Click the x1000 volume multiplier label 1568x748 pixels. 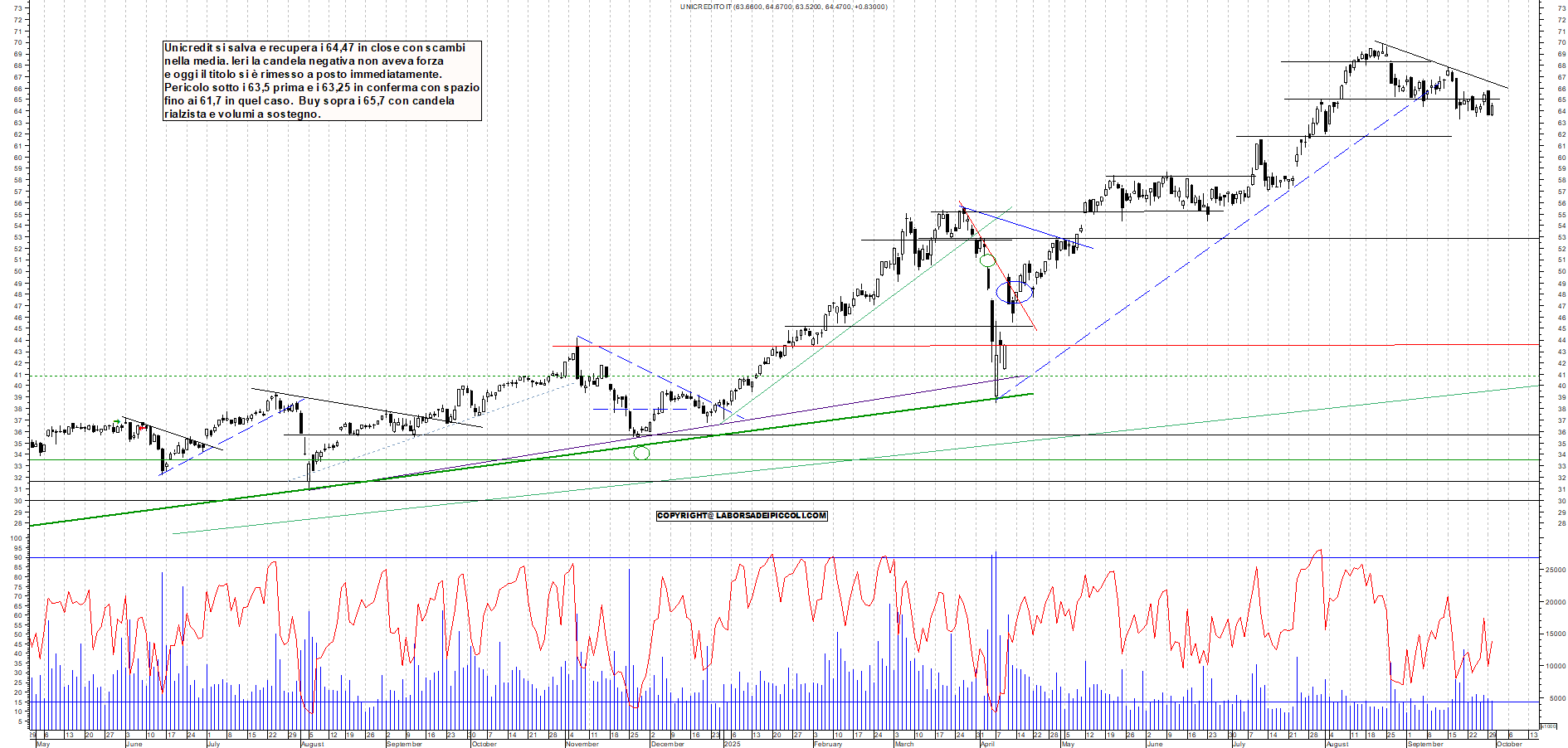coord(1548,726)
